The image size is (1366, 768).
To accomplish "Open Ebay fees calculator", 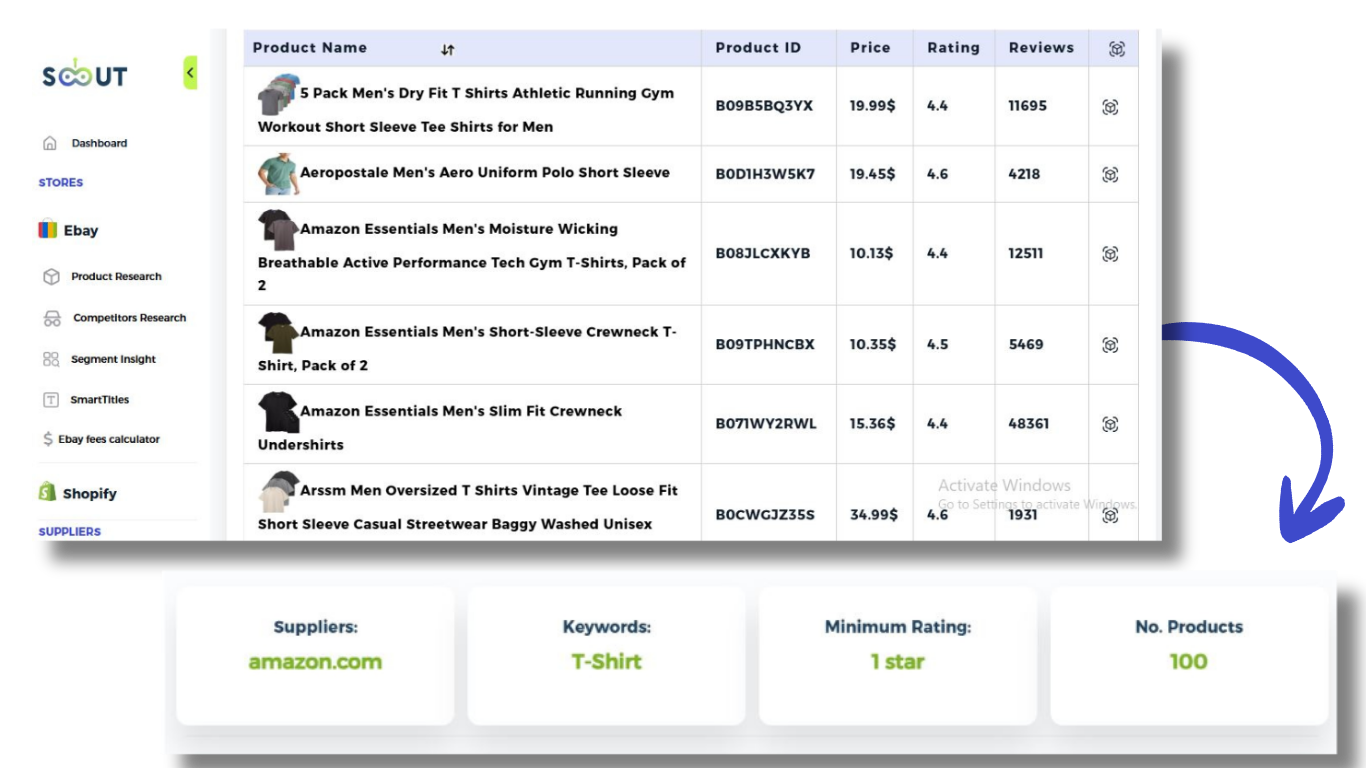I will tap(109, 439).
